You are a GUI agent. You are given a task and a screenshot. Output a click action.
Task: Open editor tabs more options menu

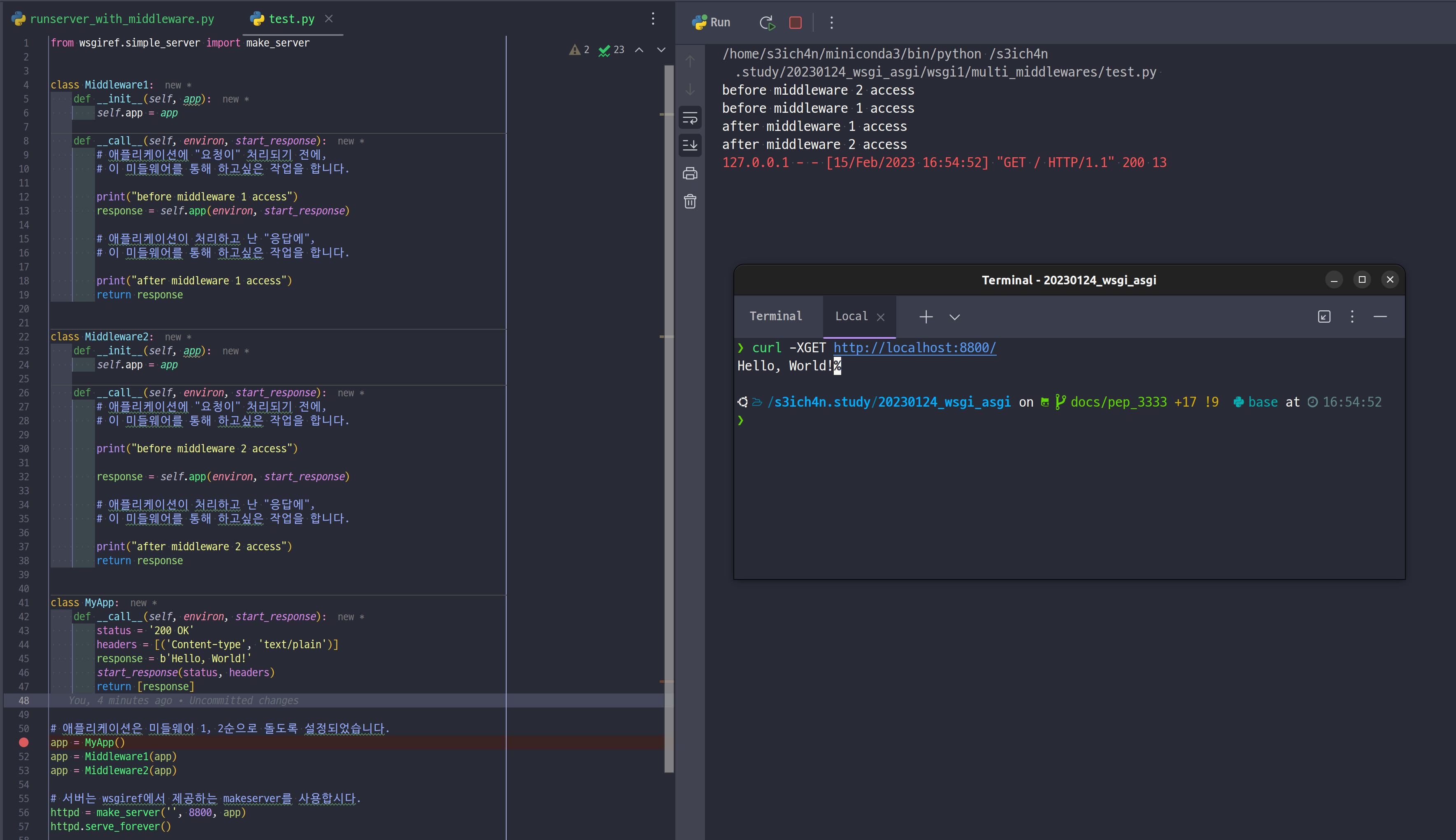click(x=653, y=19)
